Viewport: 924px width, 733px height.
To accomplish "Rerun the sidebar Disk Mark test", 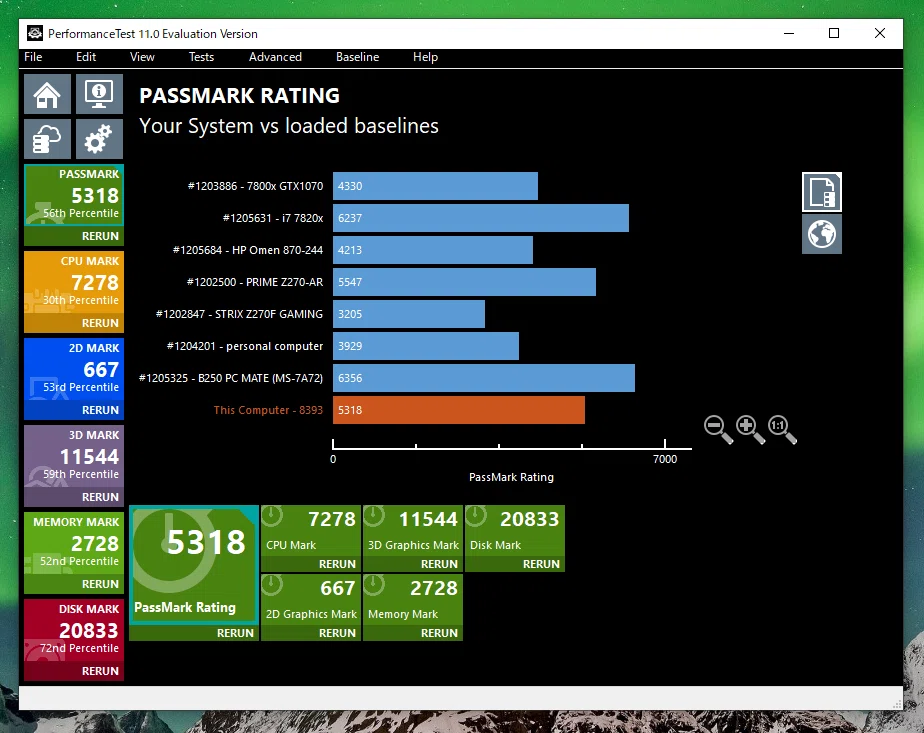I will pyautogui.click(x=74, y=671).
